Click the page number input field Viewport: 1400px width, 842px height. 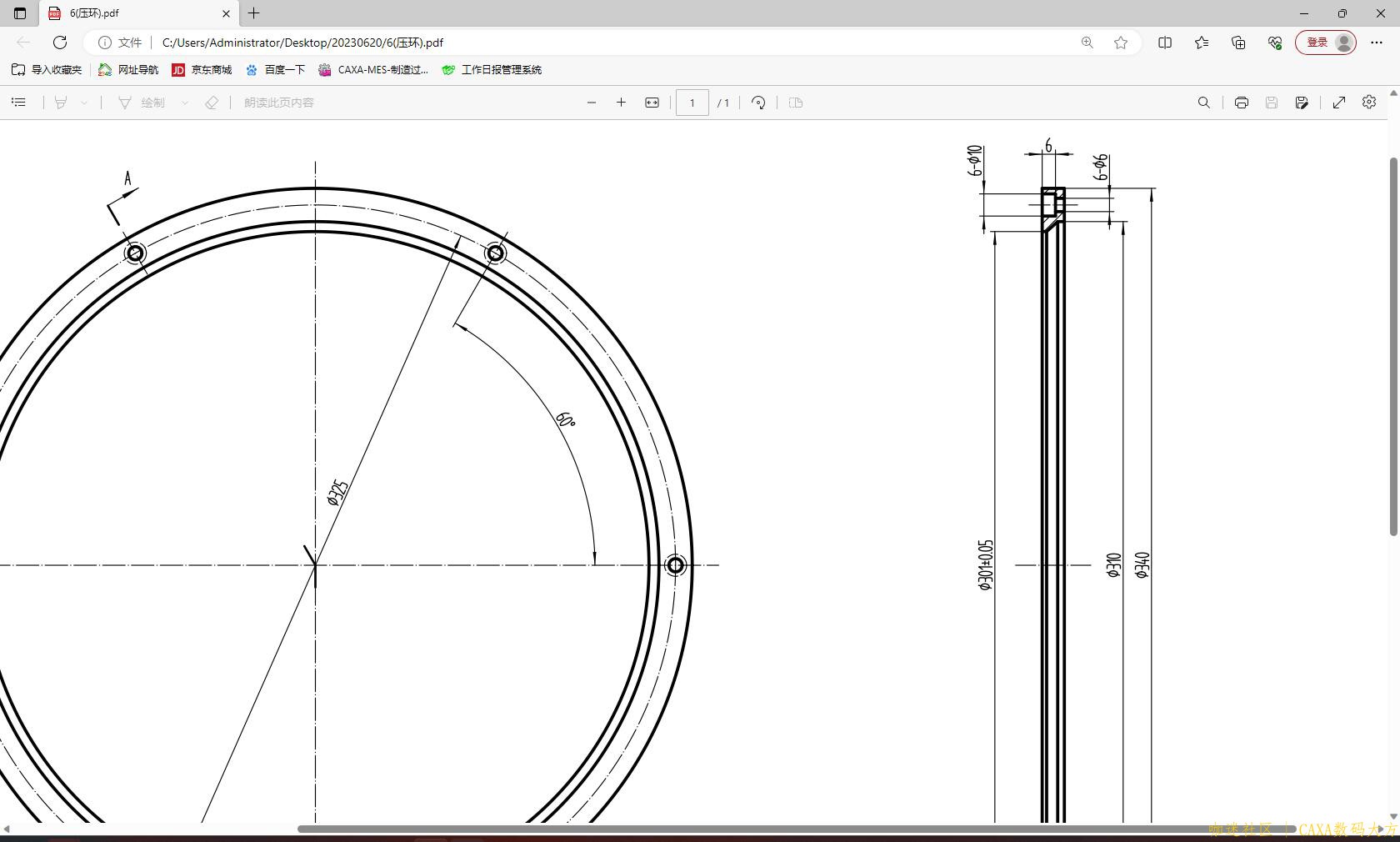click(692, 103)
